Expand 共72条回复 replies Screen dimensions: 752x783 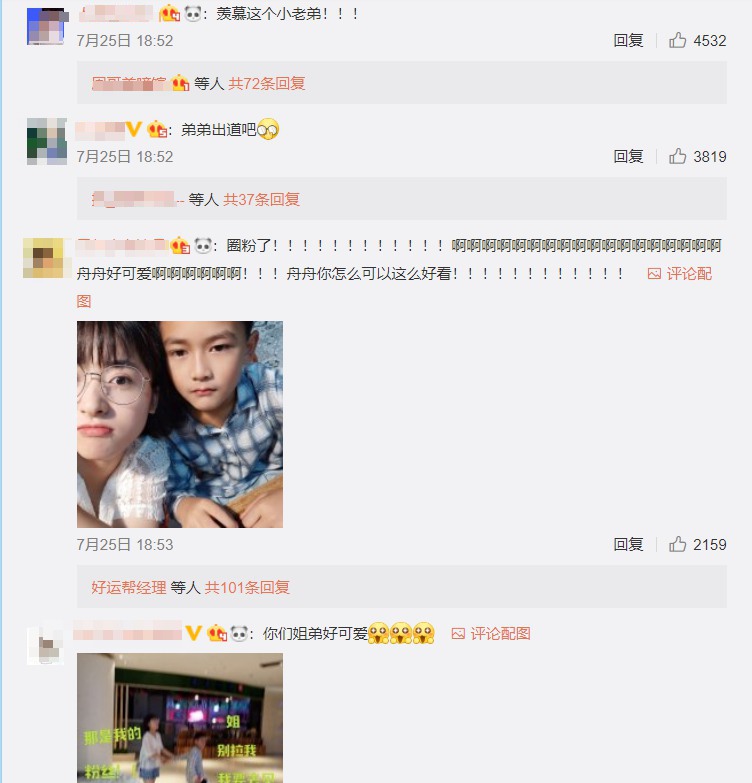tap(267, 83)
